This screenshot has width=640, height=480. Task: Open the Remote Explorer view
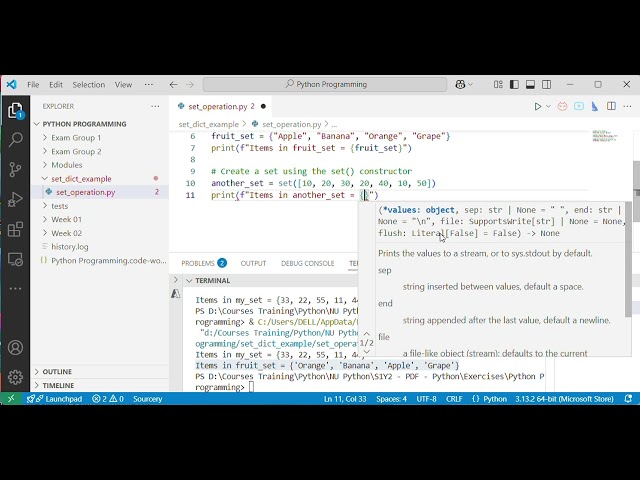(x=15, y=260)
